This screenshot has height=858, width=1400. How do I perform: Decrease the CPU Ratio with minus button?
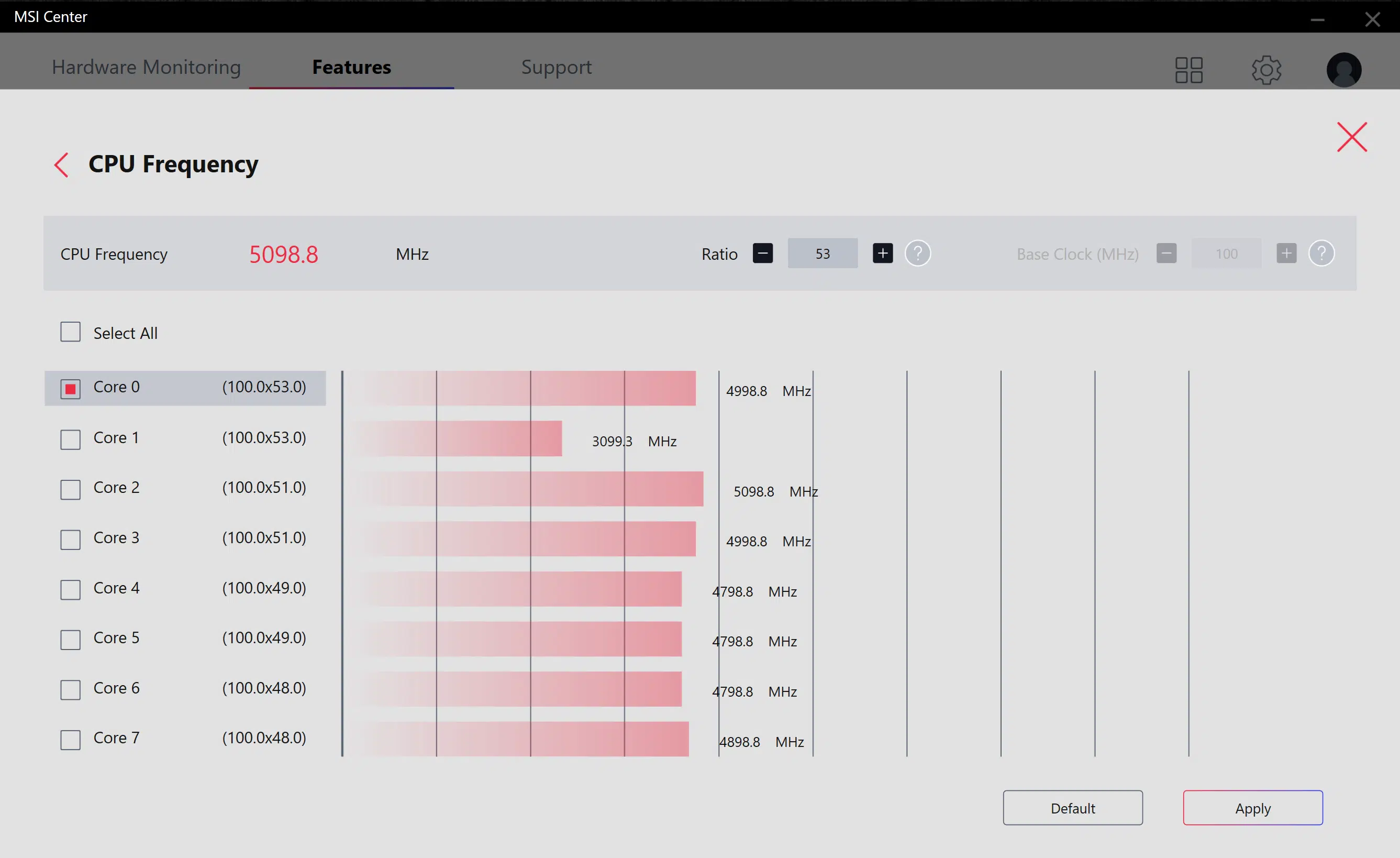762,253
